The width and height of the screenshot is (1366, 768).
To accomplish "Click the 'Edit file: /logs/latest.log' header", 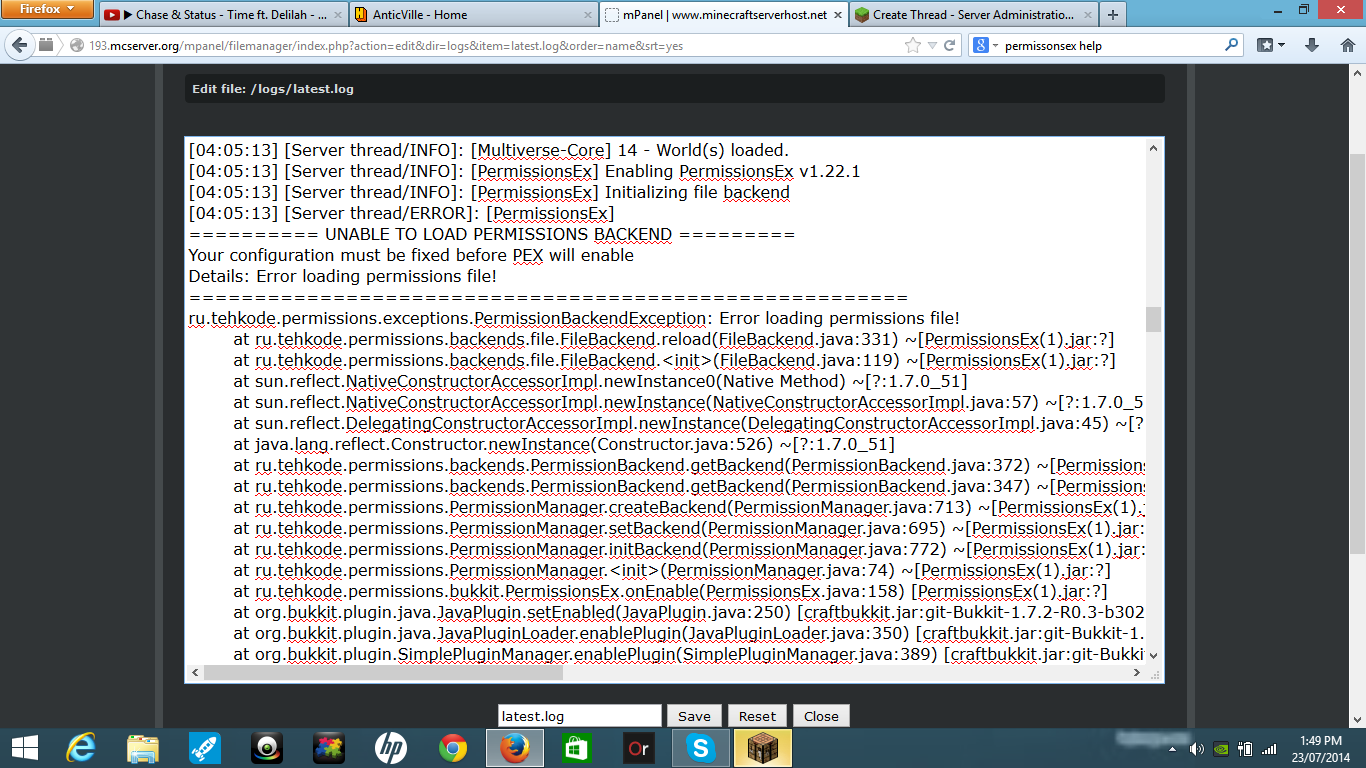I will coord(273,89).
